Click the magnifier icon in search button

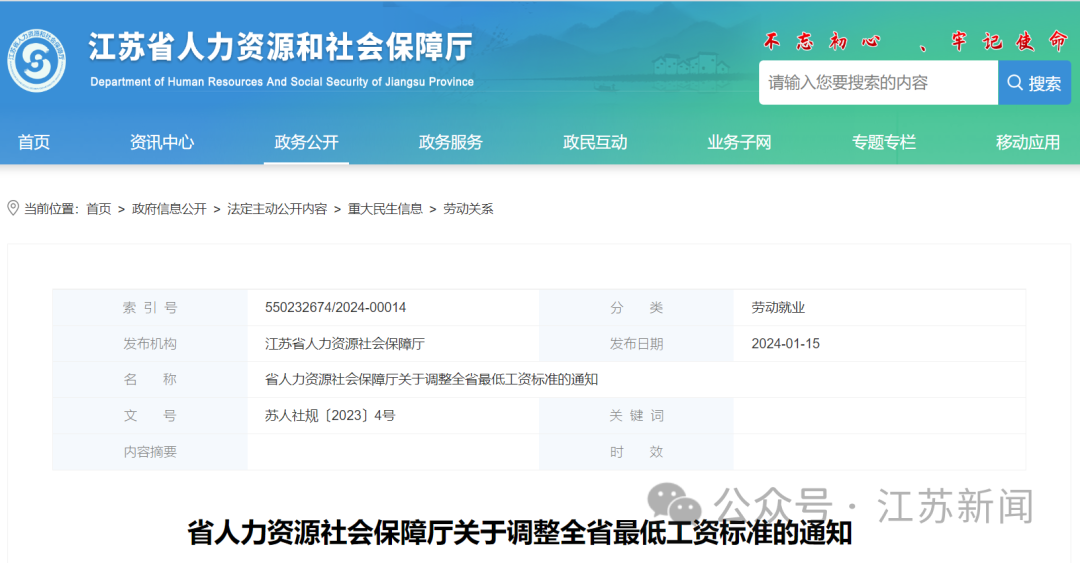(x=1015, y=83)
